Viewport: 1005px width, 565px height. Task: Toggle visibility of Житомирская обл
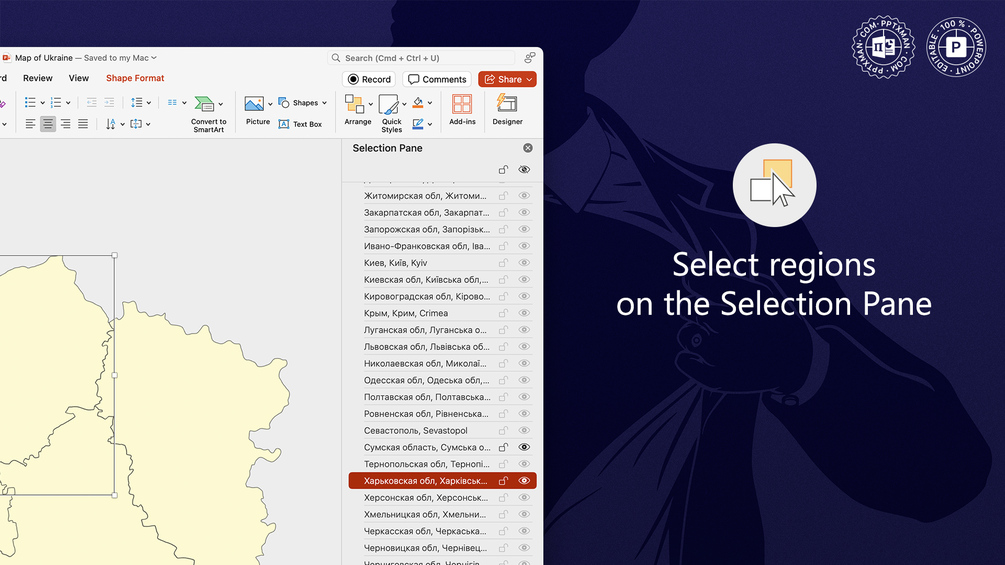pos(524,196)
